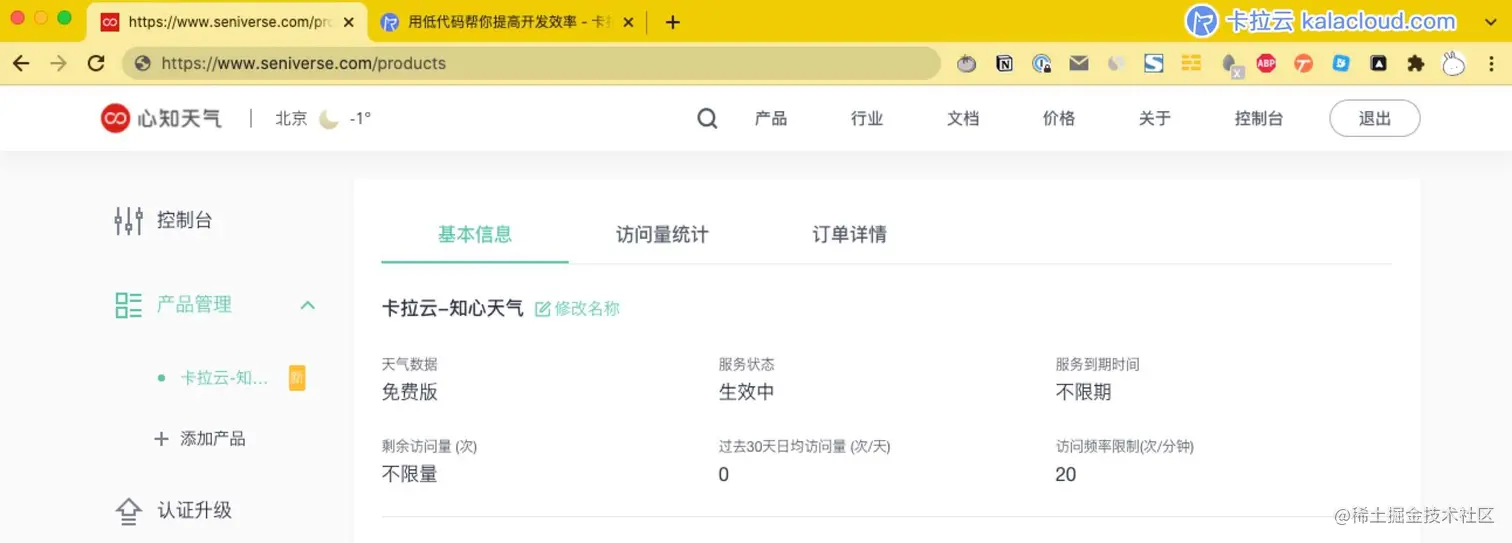Click the rabbit profile avatar
This screenshot has height=543, width=1512.
coord(1453,63)
